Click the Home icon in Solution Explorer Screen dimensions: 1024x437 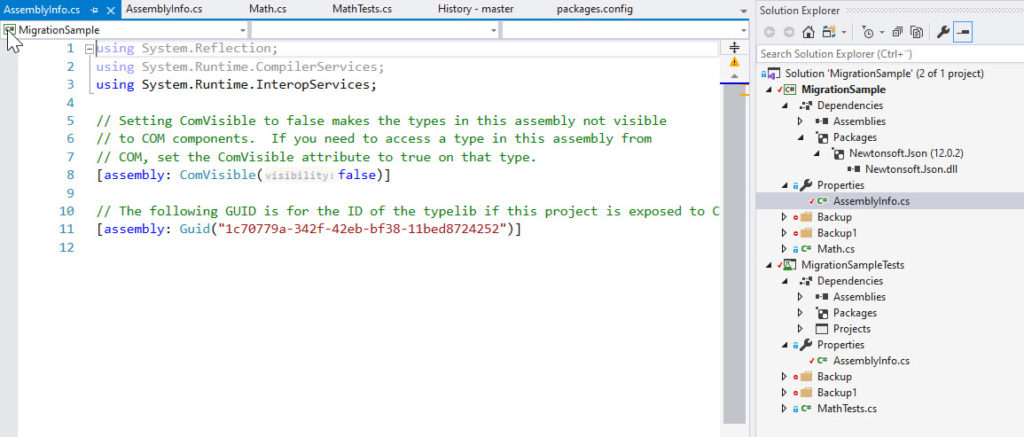click(808, 32)
